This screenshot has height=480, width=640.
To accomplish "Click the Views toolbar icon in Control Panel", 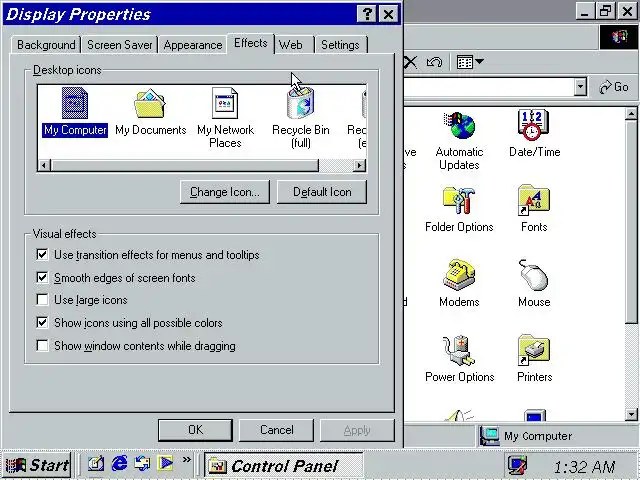I will coord(465,62).
